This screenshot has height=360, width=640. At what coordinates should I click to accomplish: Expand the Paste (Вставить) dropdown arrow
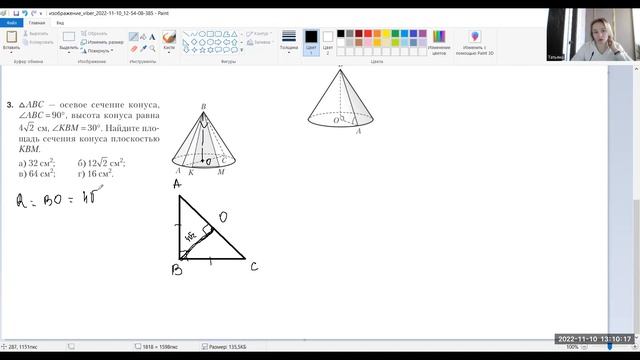11,52
